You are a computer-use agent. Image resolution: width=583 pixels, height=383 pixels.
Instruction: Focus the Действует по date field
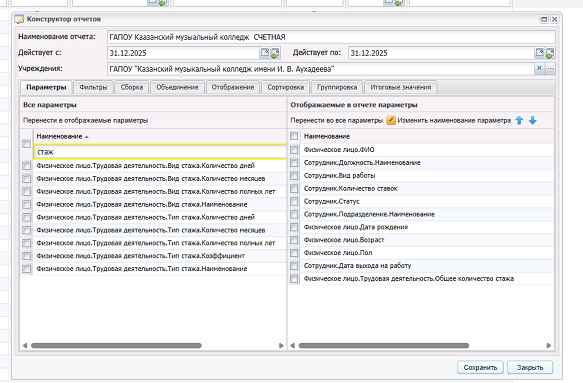pyautogui.click(x=441, y=53)
